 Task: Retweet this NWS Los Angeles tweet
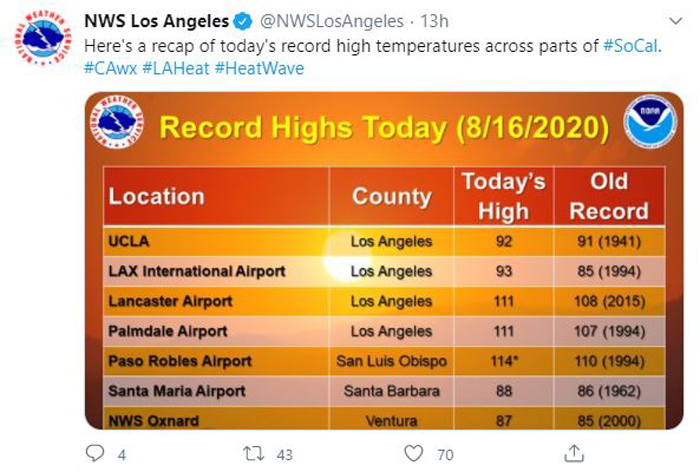pos(253,454)
